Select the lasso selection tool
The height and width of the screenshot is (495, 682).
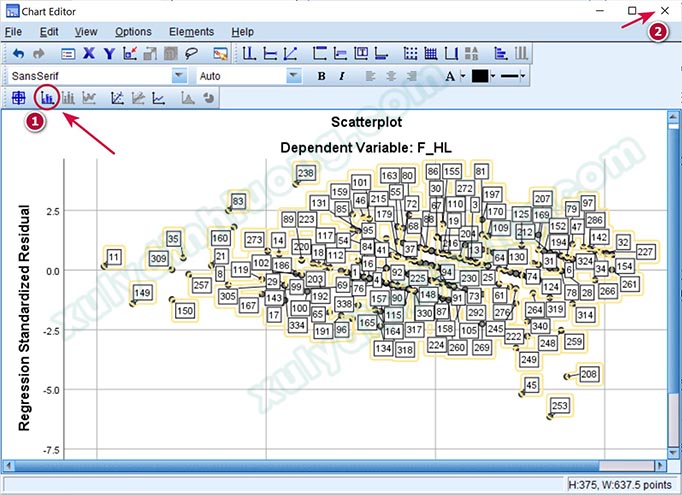point(190,53)
